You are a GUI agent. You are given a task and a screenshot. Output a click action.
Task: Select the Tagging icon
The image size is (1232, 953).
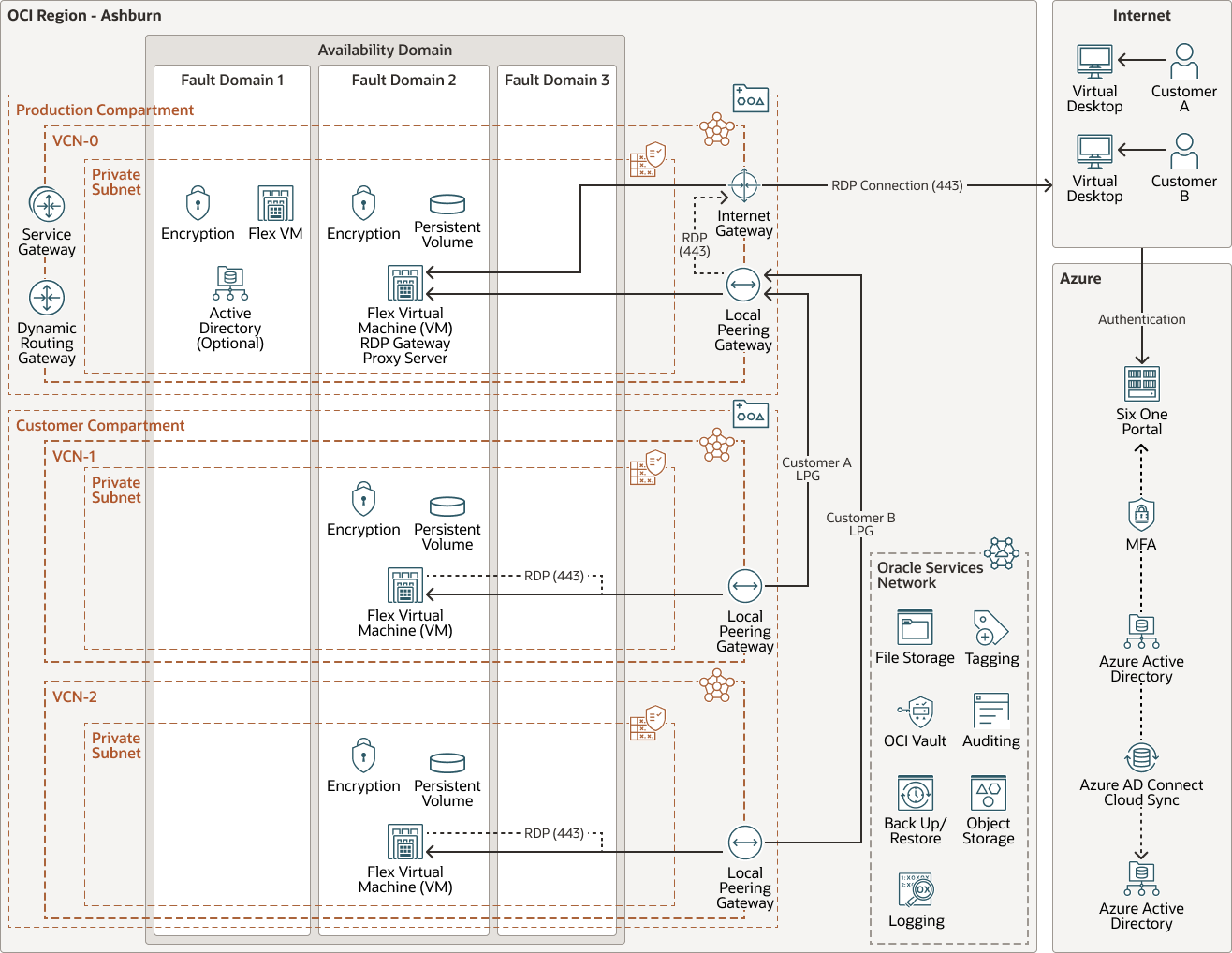click(991, 627)
